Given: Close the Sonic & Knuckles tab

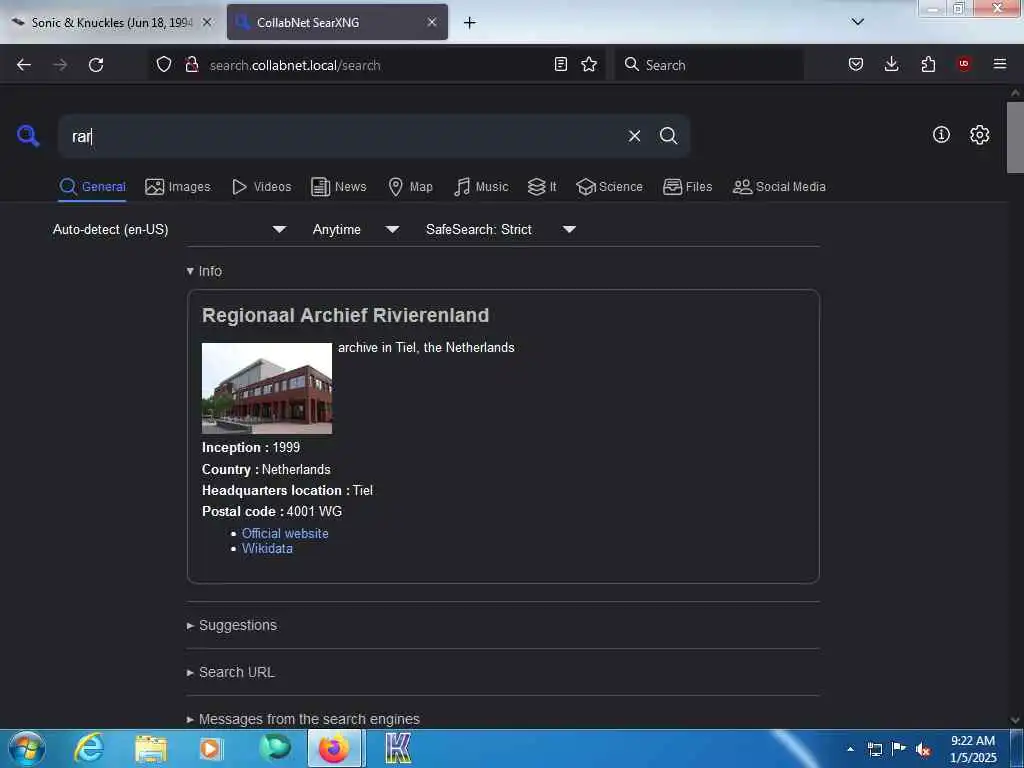Looking at the screenshot, I should (207, 22).
